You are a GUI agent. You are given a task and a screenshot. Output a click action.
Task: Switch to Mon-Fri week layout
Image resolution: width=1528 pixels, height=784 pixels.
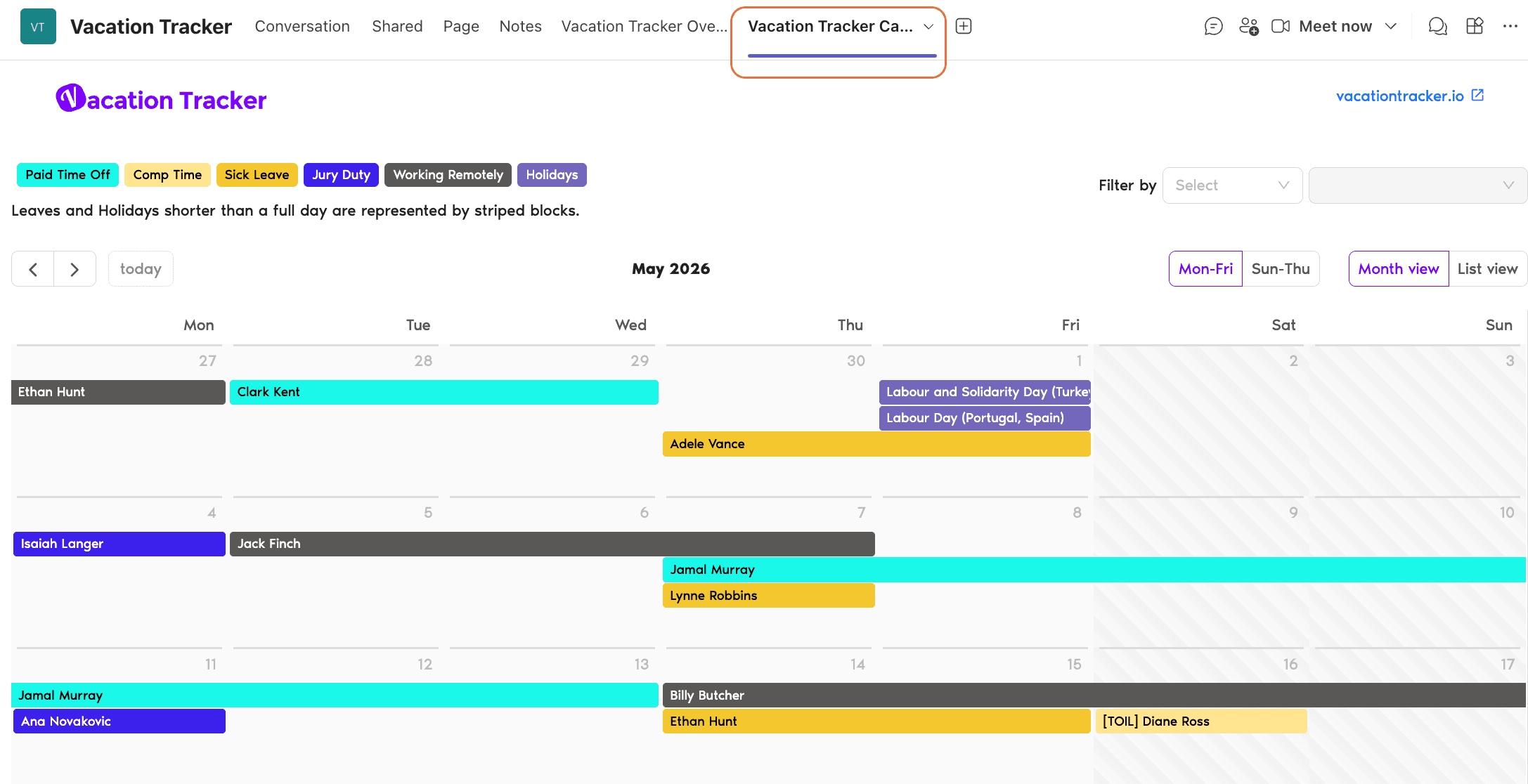click(1205, 269)
